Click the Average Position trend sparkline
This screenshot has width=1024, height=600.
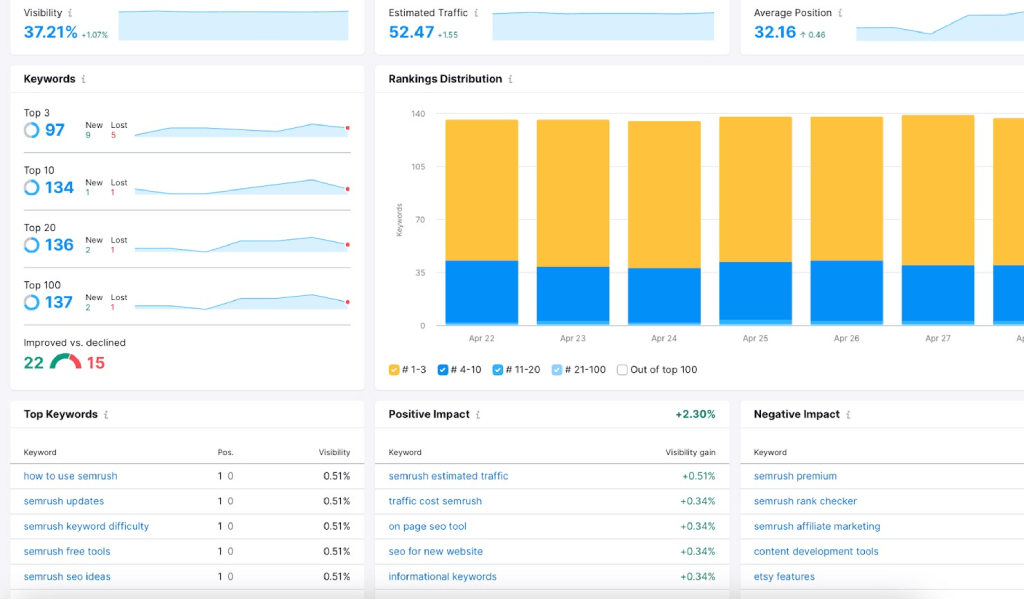tap(940, 26)
